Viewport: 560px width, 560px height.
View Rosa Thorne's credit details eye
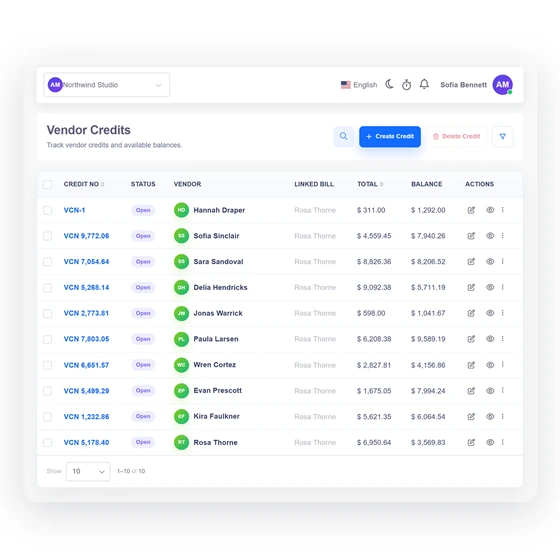point(490,442)
